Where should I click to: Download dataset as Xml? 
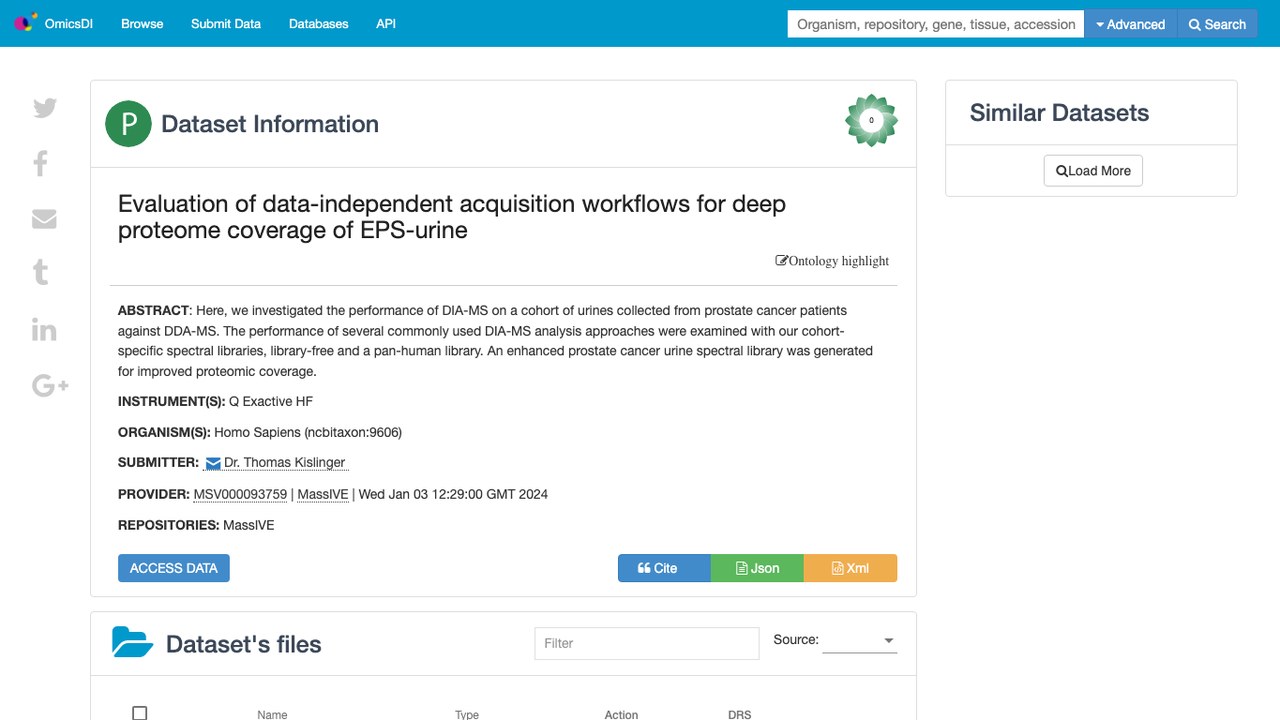click(x=850, y=568)
